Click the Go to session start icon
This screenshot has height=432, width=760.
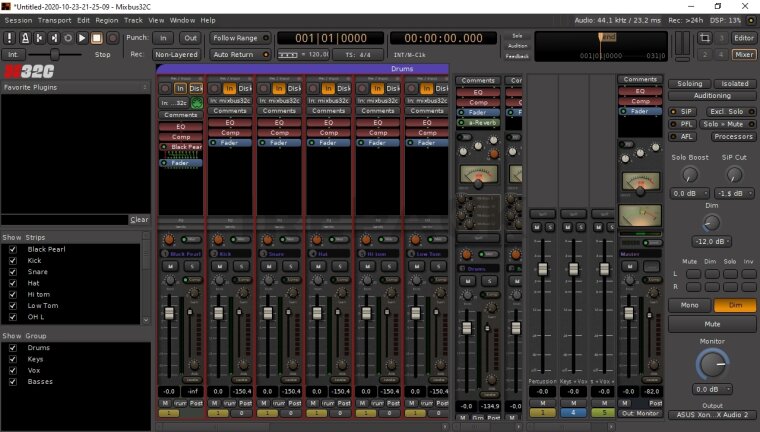coord(40,38)
